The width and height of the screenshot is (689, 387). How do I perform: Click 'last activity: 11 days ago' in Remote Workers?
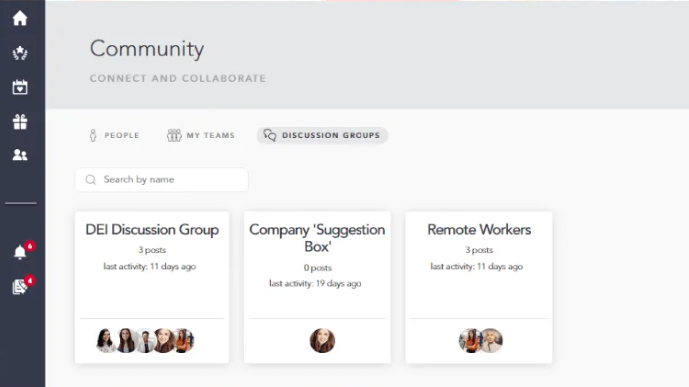tap(476, 267)
